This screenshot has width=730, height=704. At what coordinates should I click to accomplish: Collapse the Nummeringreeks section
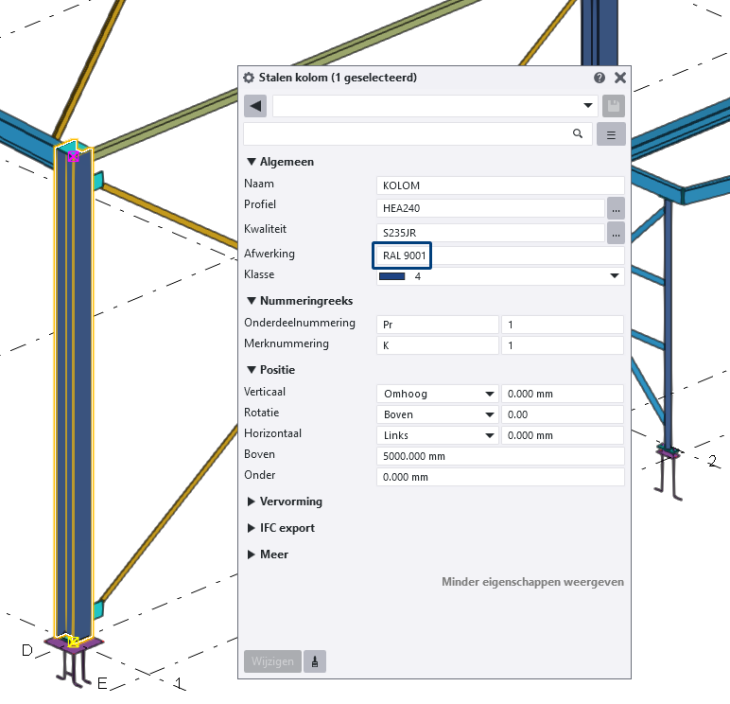tap(251, 301)
